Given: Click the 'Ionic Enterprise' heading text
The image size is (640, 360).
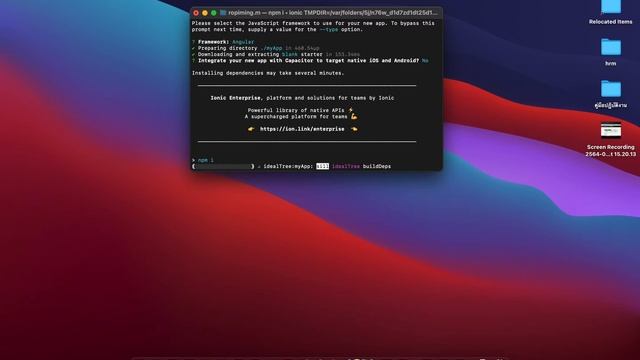Looking at the screenshot, I should (235, 98).
